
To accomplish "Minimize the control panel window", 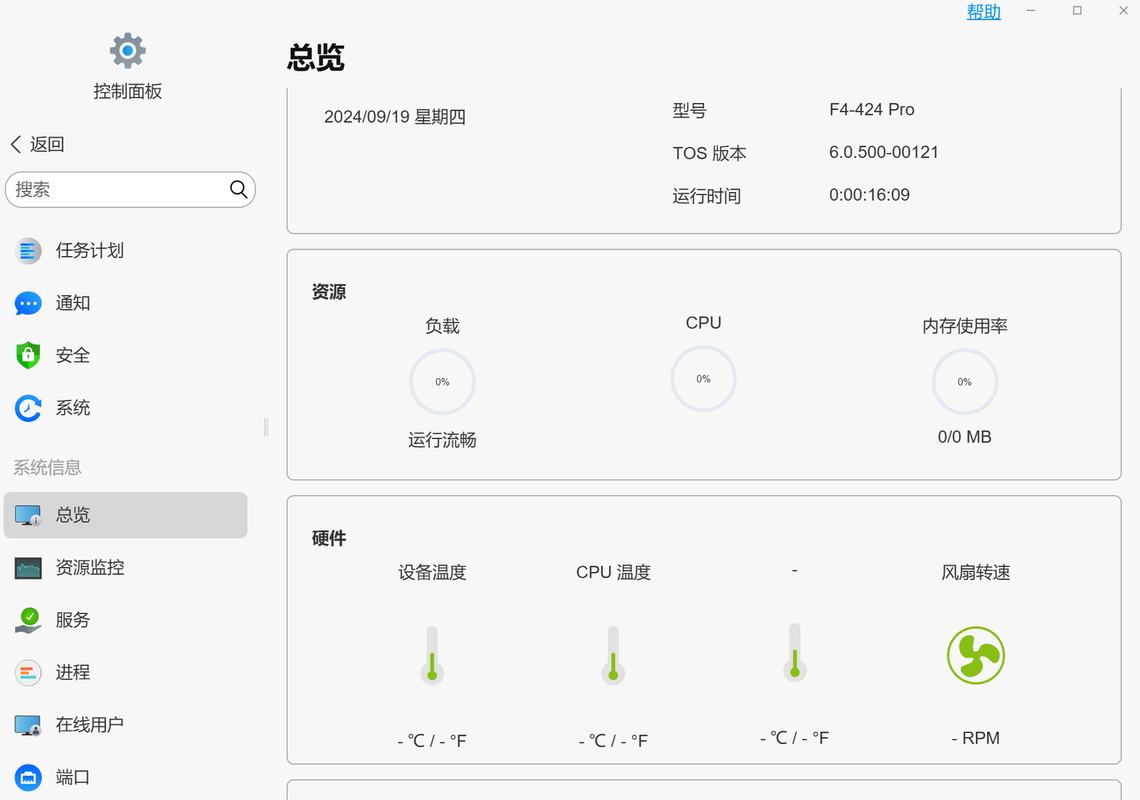I will point(1031,10).
